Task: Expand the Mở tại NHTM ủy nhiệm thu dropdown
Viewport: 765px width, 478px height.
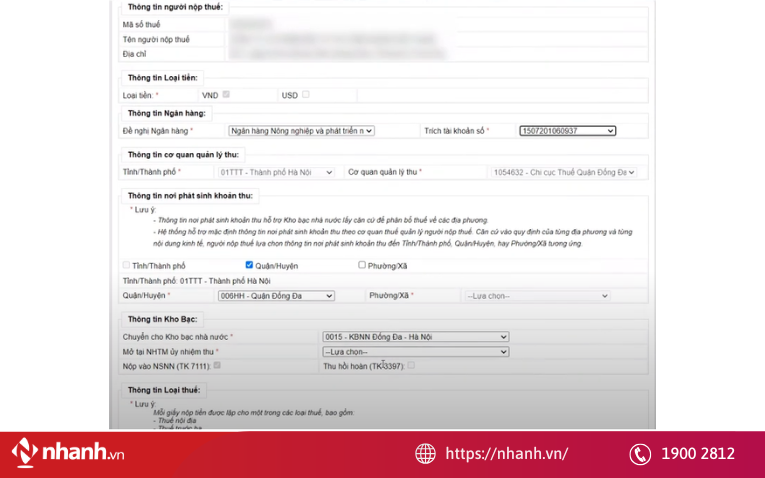Action: coord(415,352)
